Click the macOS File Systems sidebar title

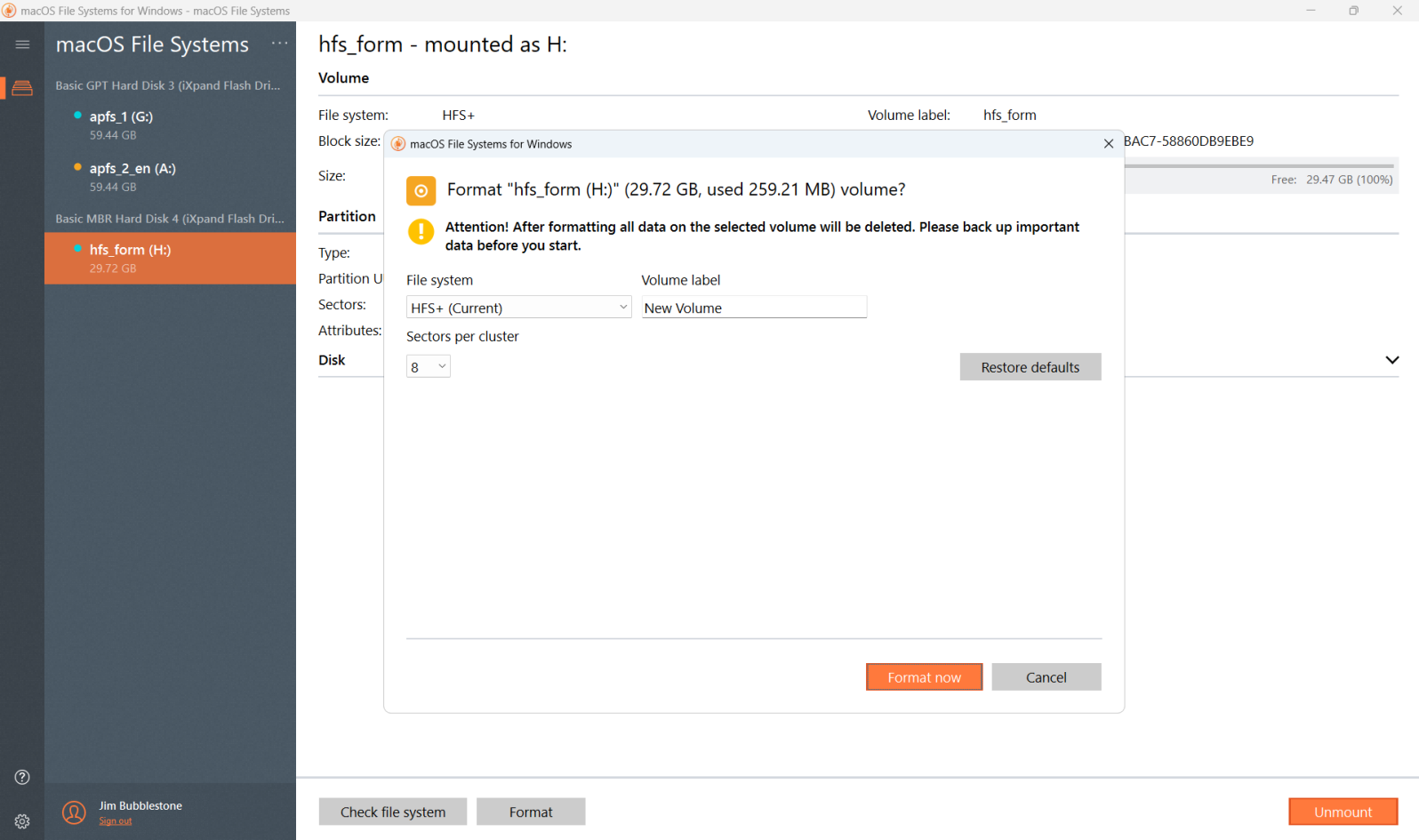click(x=152, y=44)
